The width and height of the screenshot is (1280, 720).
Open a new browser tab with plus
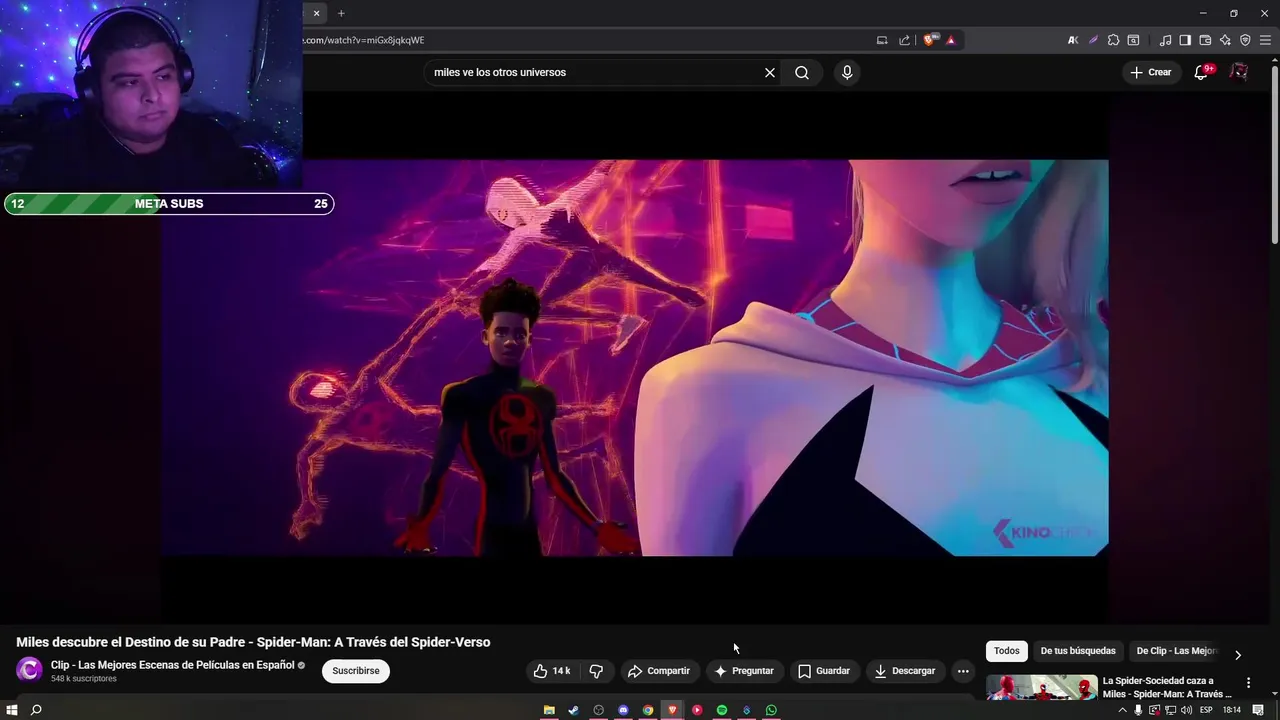click(x=341, y=13)
